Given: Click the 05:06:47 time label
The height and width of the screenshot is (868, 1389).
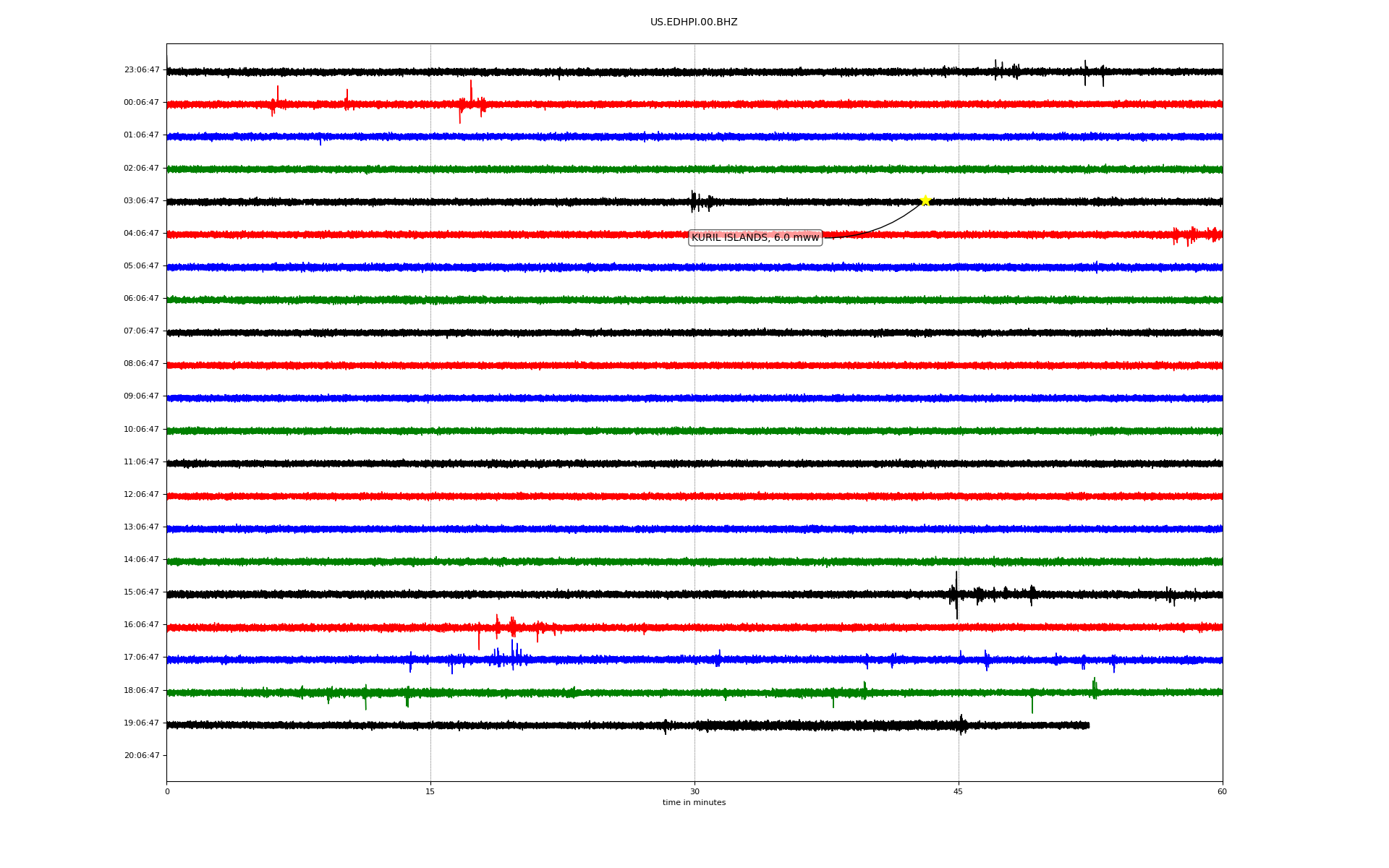Looking at the screenshot, I should (142, 266).
